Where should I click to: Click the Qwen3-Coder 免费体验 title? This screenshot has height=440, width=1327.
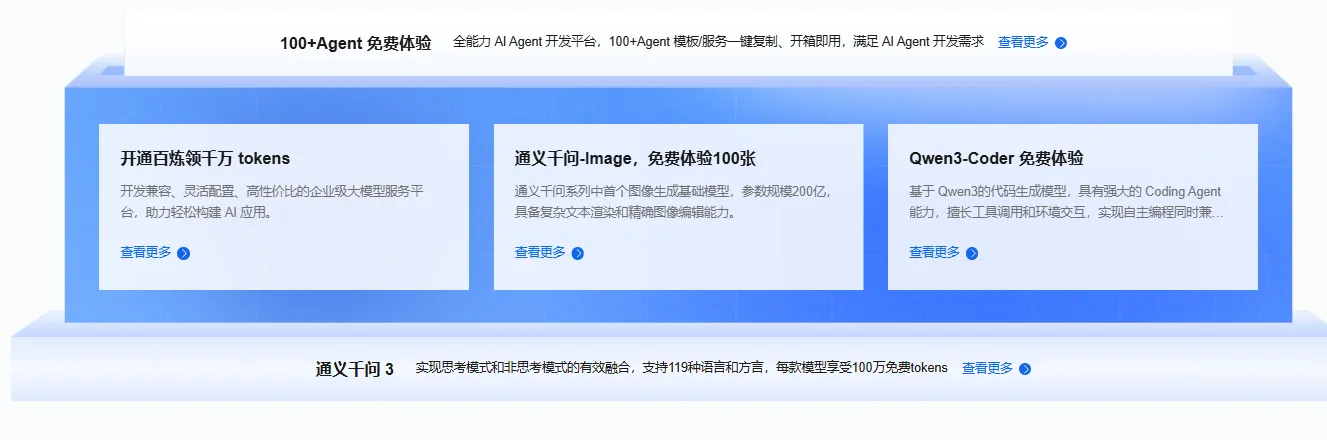coord(996,158)
